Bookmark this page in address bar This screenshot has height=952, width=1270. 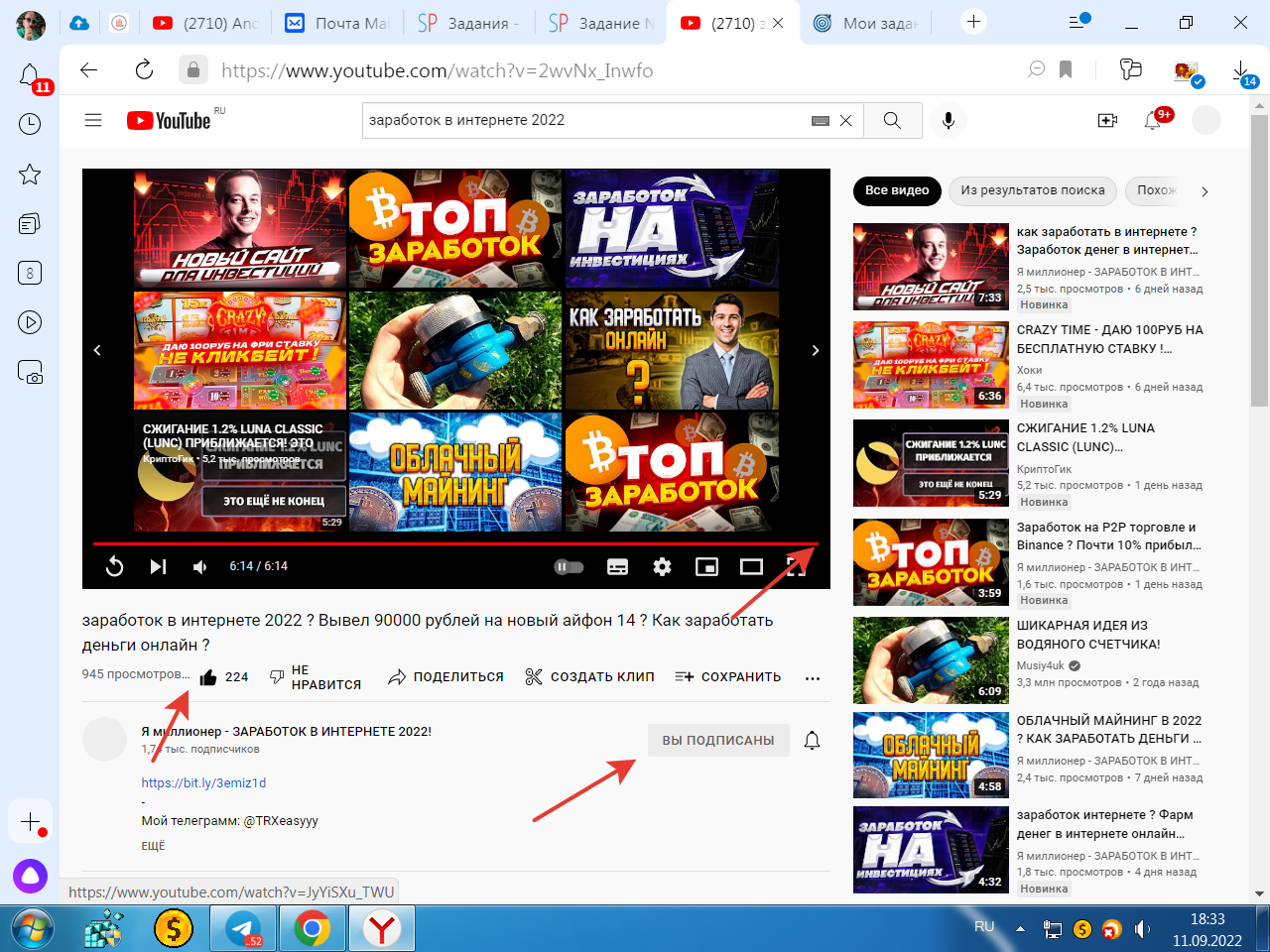point(1066,69)
